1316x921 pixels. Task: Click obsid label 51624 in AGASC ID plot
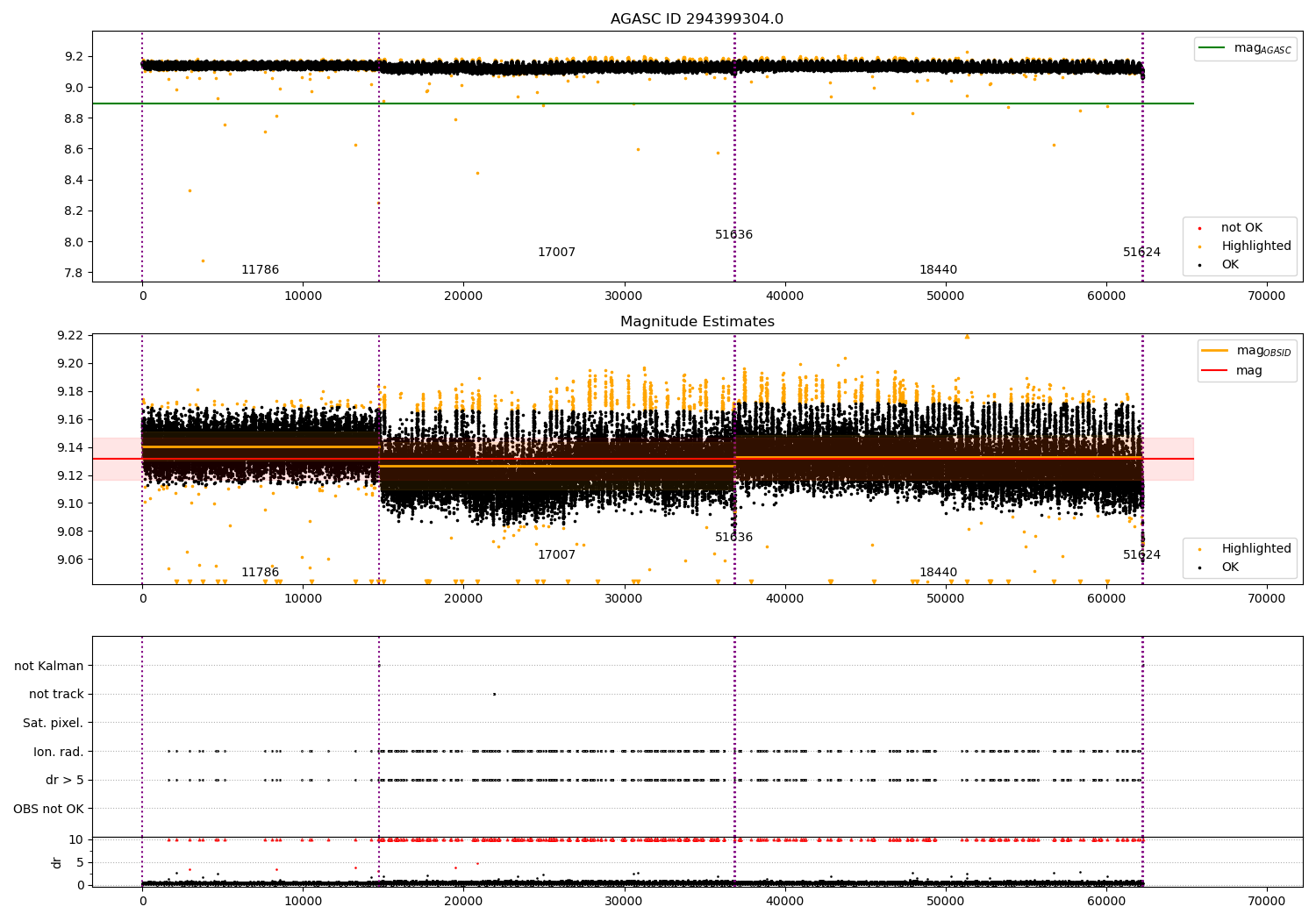pyautogui.click(x=1142, y=253)
